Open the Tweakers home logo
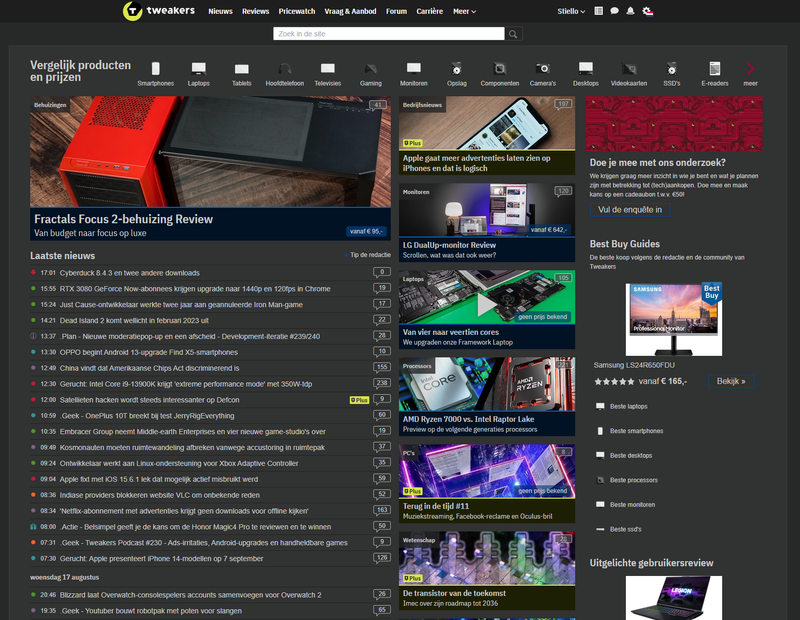 pyautogui.click(x=159, y=11)
